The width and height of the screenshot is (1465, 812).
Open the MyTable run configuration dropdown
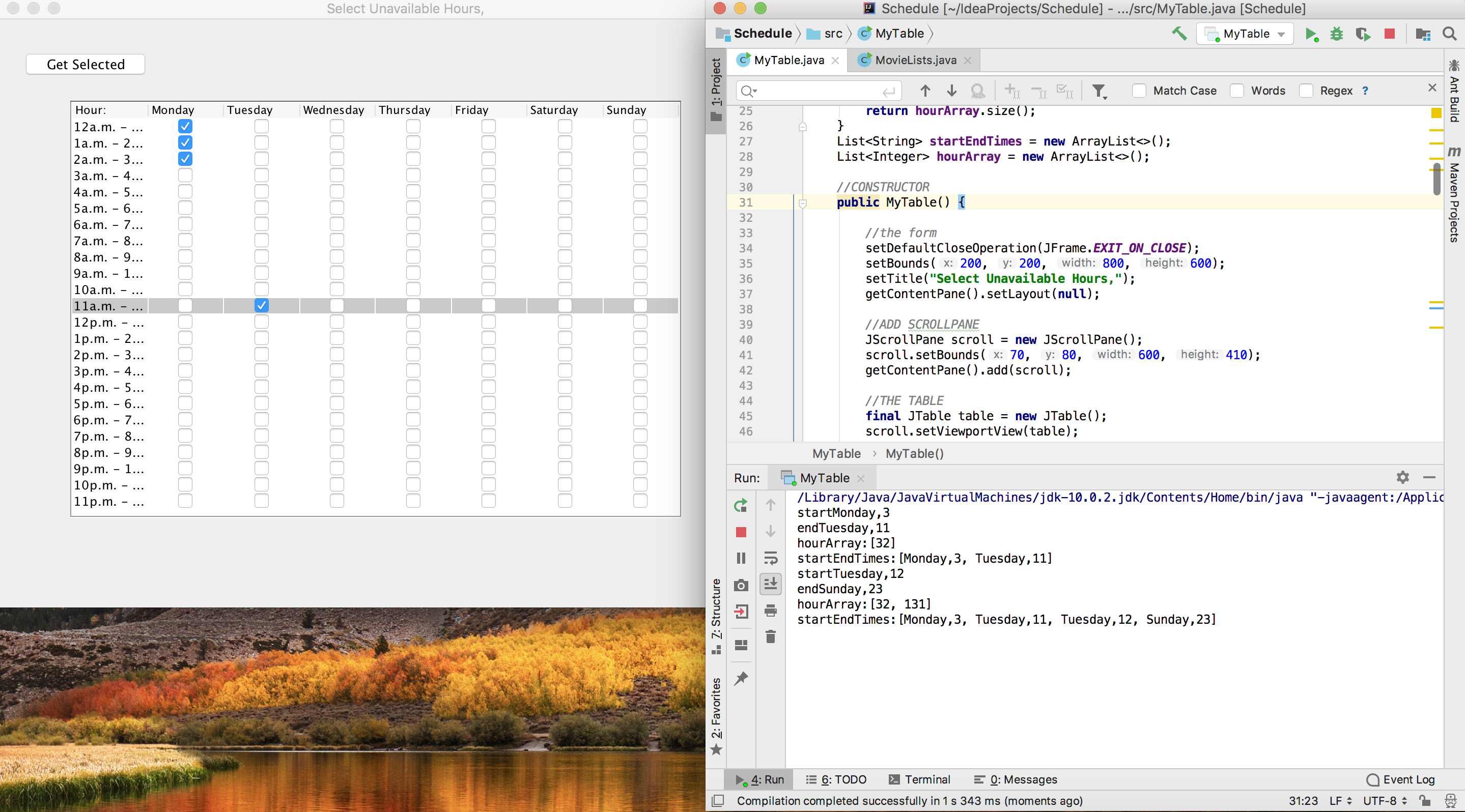[x=1246, y=34]
